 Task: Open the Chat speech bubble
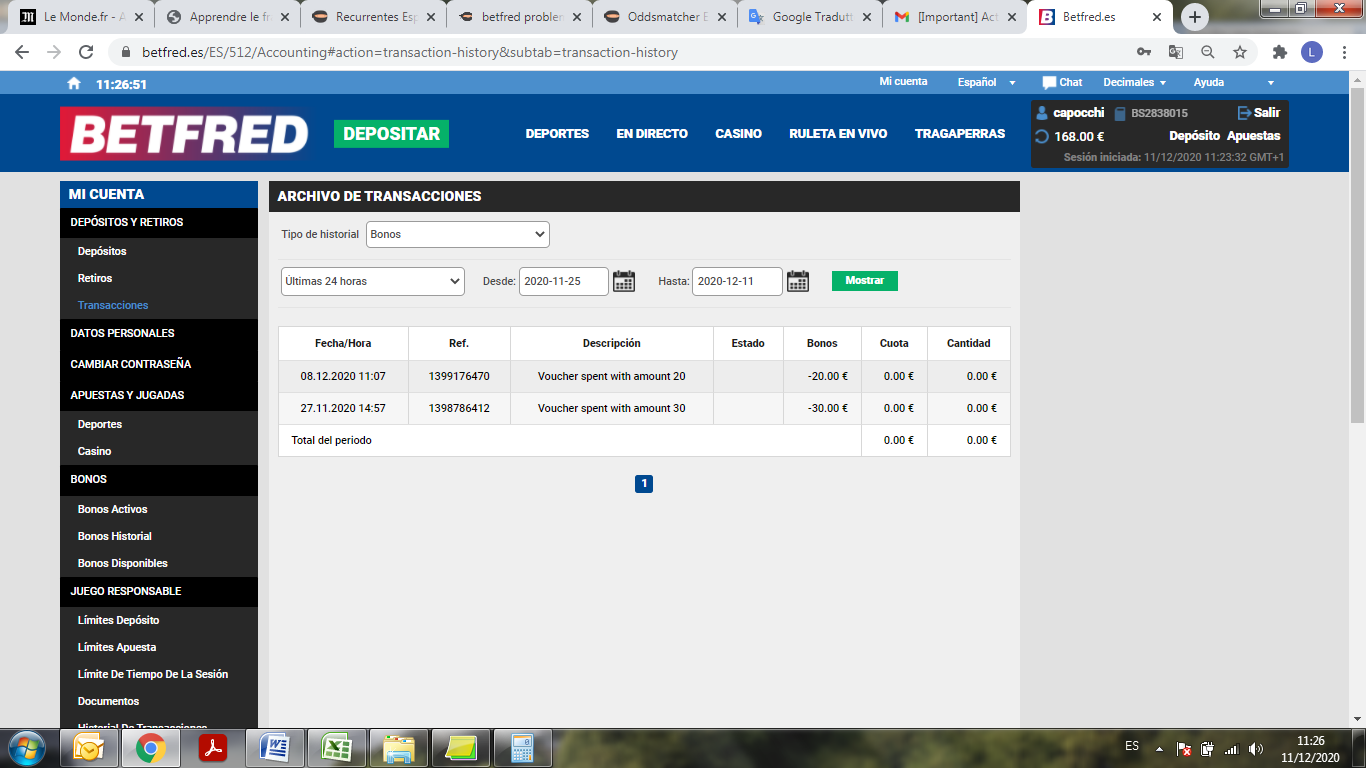(1062, 82)
